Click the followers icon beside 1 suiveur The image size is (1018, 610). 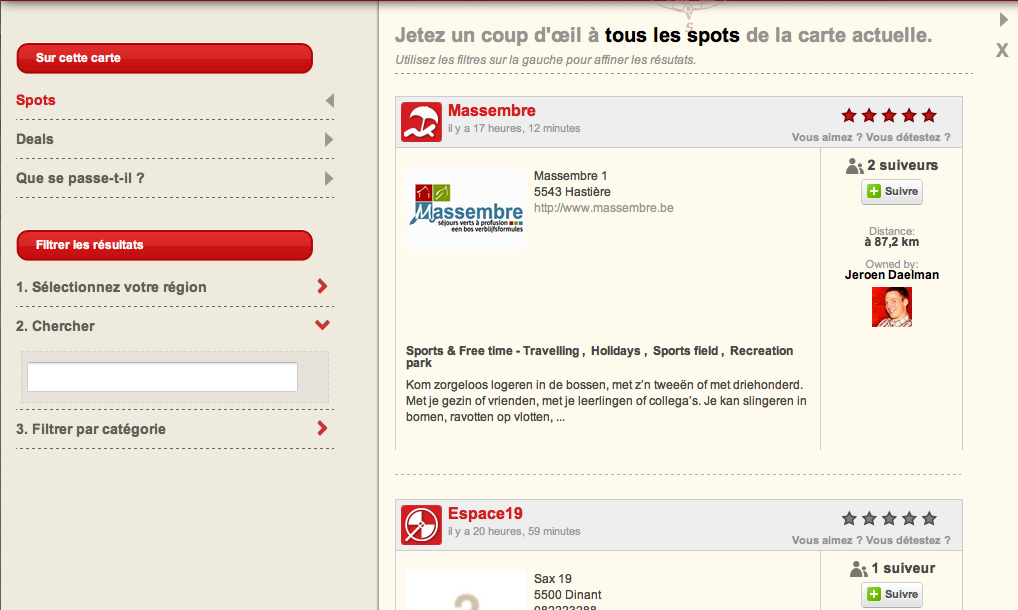click(858, 569)
